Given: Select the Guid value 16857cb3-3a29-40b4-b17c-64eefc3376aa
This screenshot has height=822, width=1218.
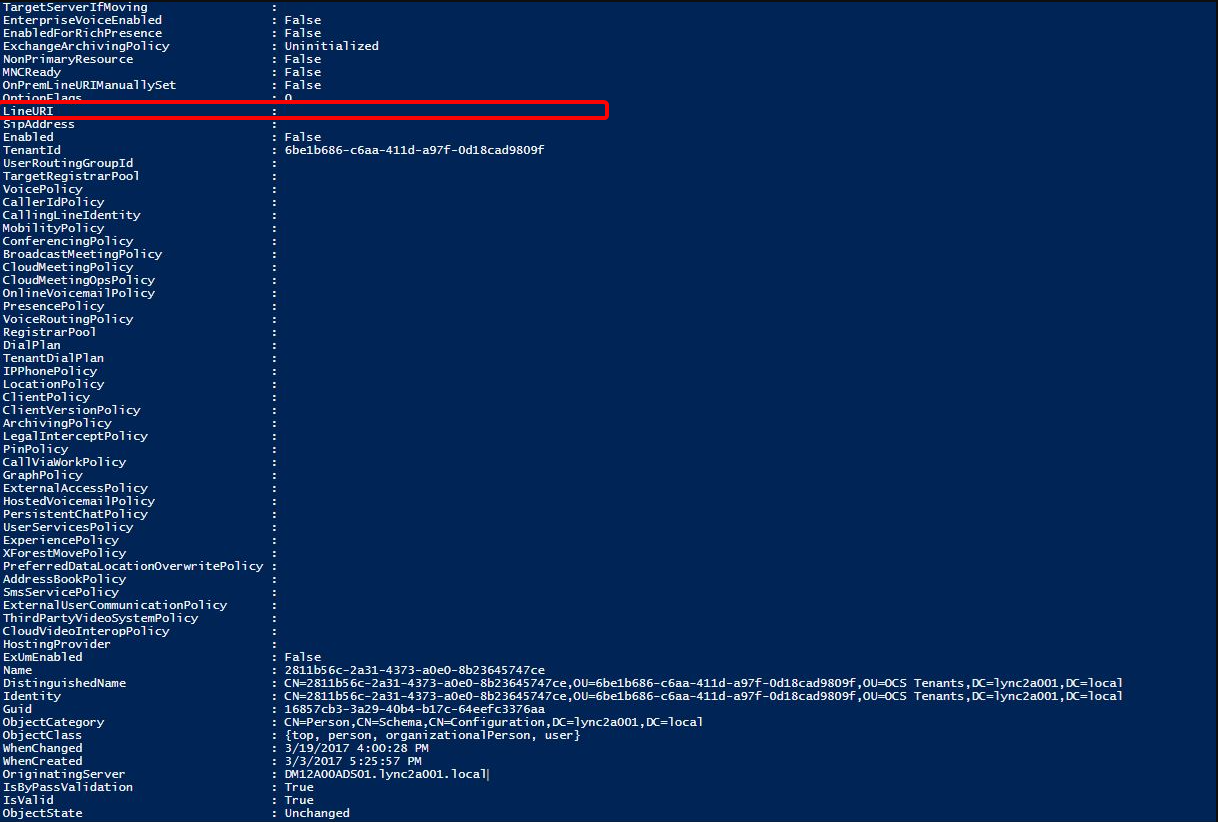Looking at the screenshot, I should [x=414, y=709].
